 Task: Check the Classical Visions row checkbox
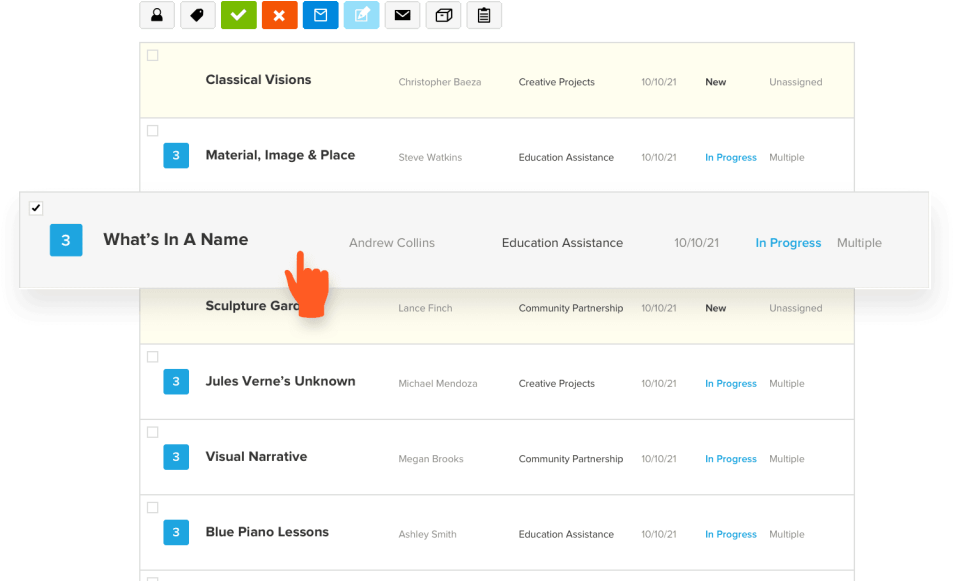pyautogui.click(x=153, y=55)
